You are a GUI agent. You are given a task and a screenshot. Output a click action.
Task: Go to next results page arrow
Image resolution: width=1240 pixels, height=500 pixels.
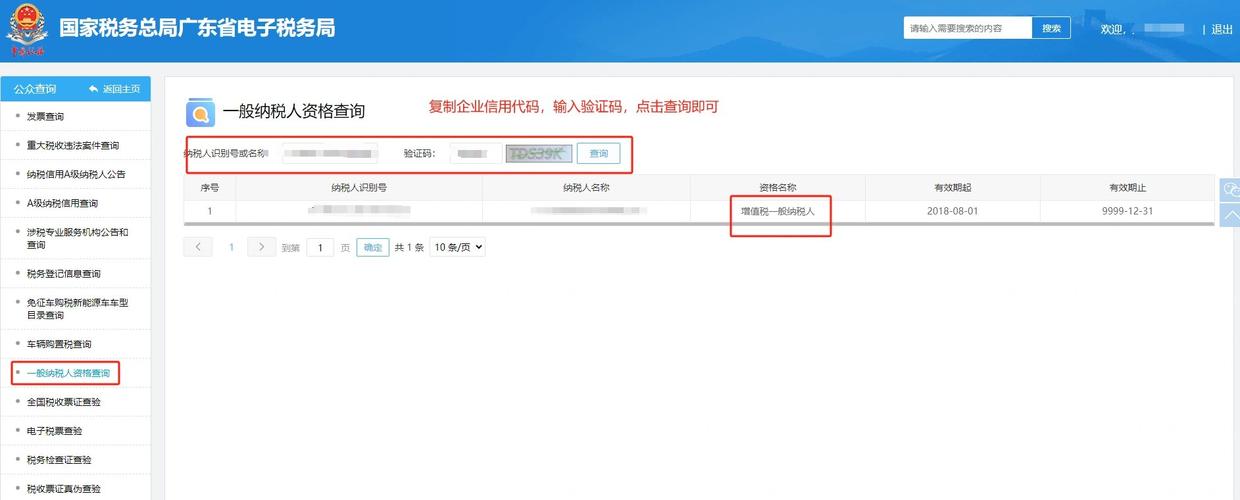click(262, 247)
